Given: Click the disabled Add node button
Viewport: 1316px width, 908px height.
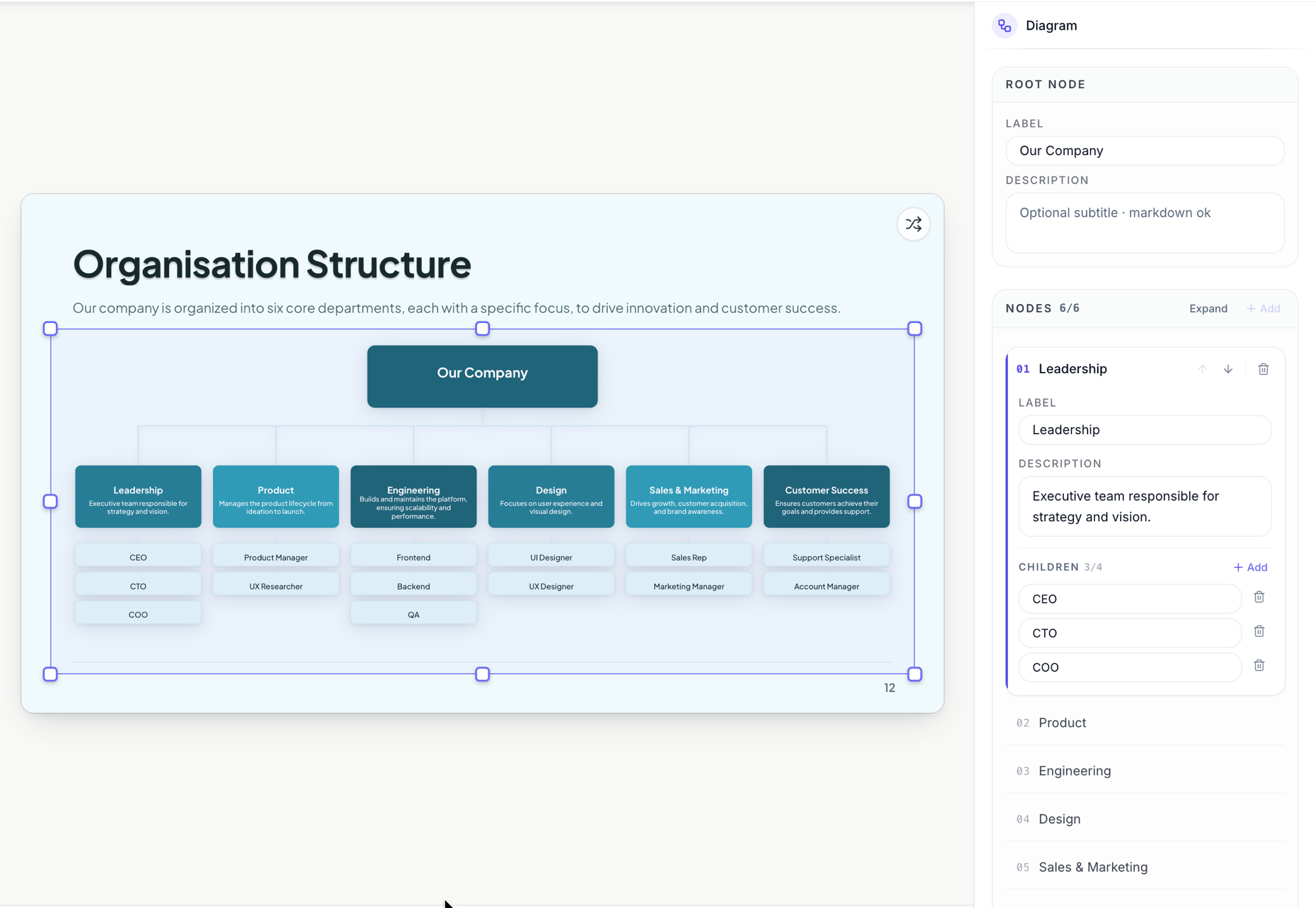Looking at the screenshot, I should click(x=1263, y=309).
